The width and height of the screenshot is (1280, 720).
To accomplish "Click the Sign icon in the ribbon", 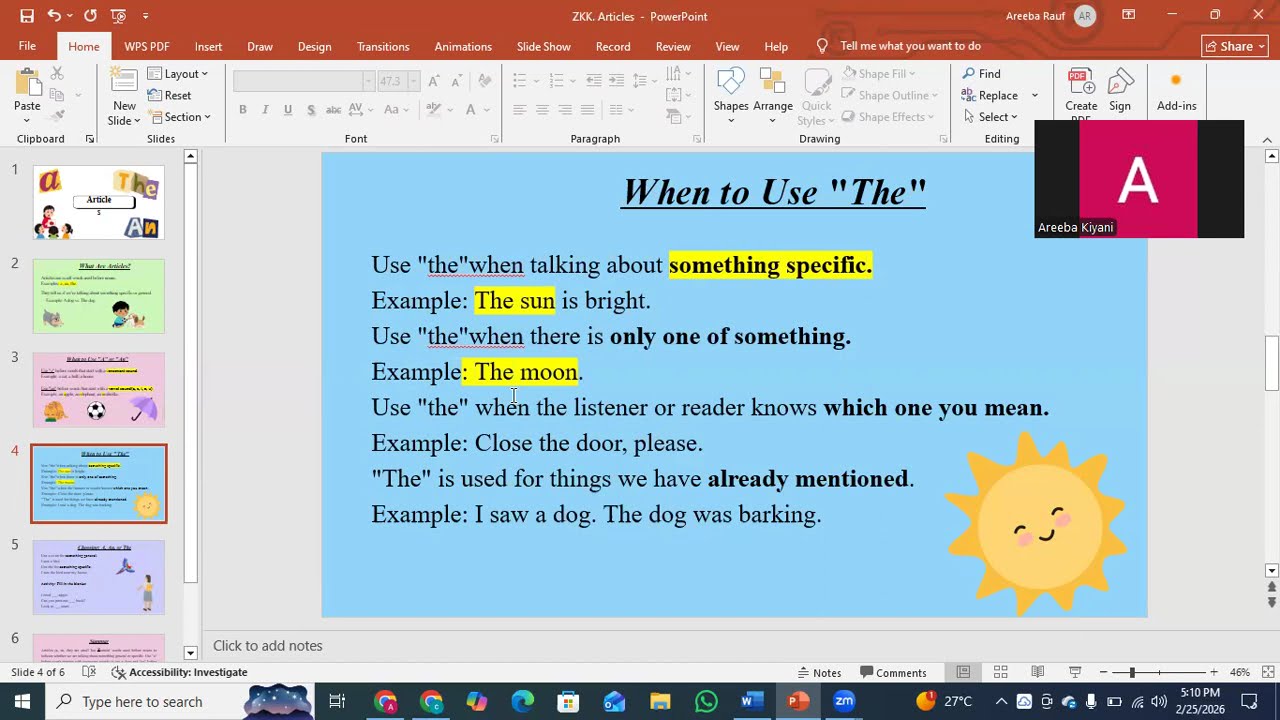I will 1120,92.
